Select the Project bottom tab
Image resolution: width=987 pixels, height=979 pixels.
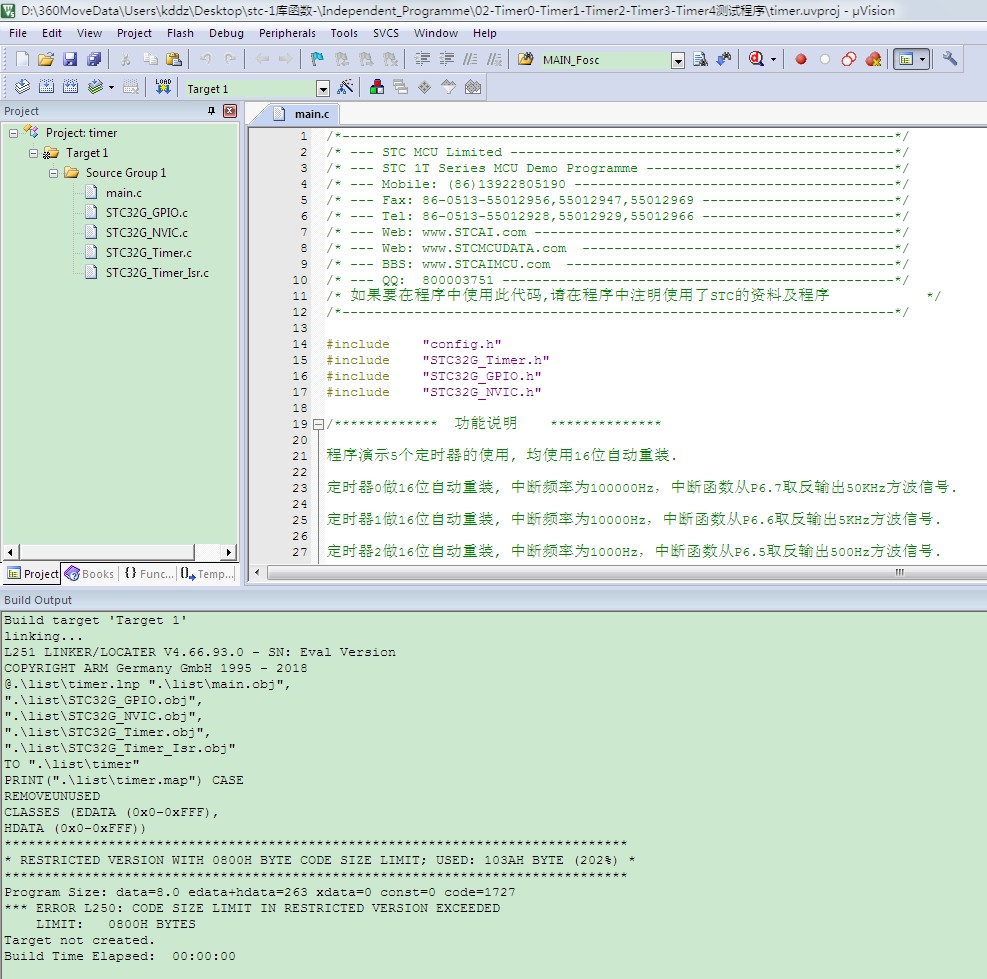click(x=33, y=574)
